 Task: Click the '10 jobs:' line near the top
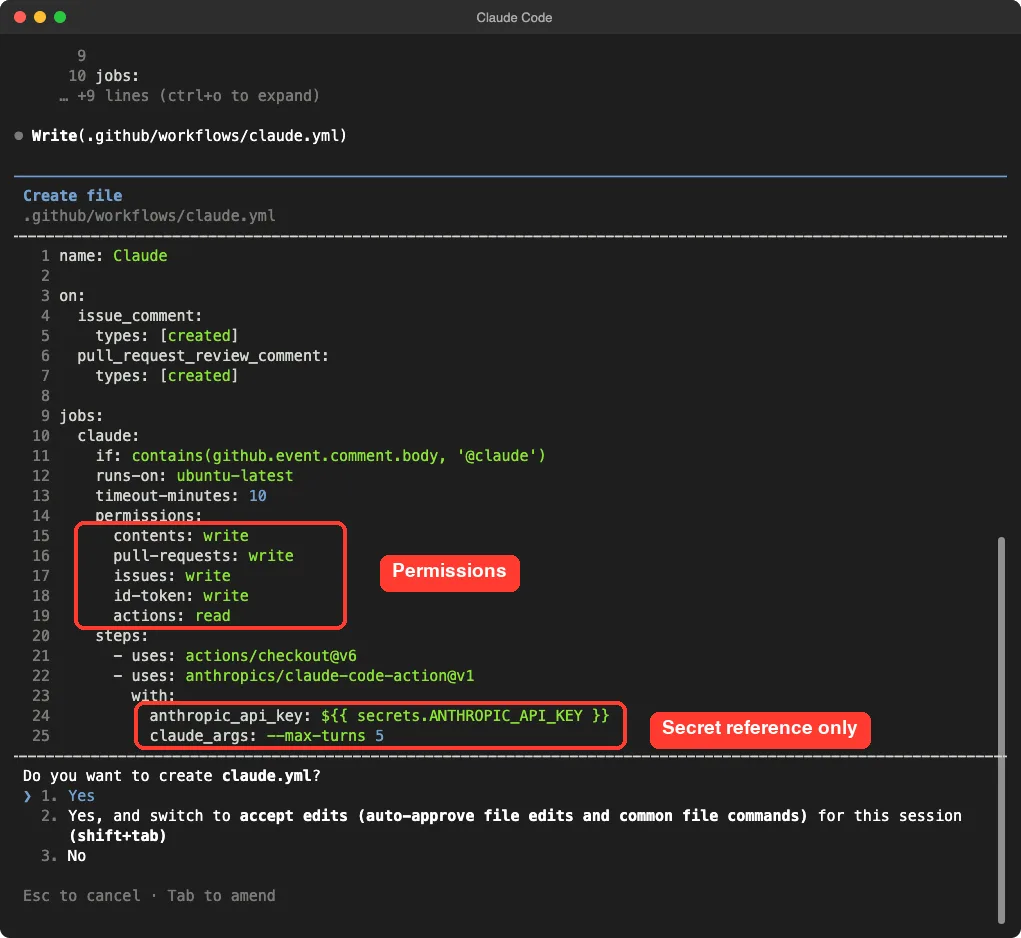(x=104, y=76)
